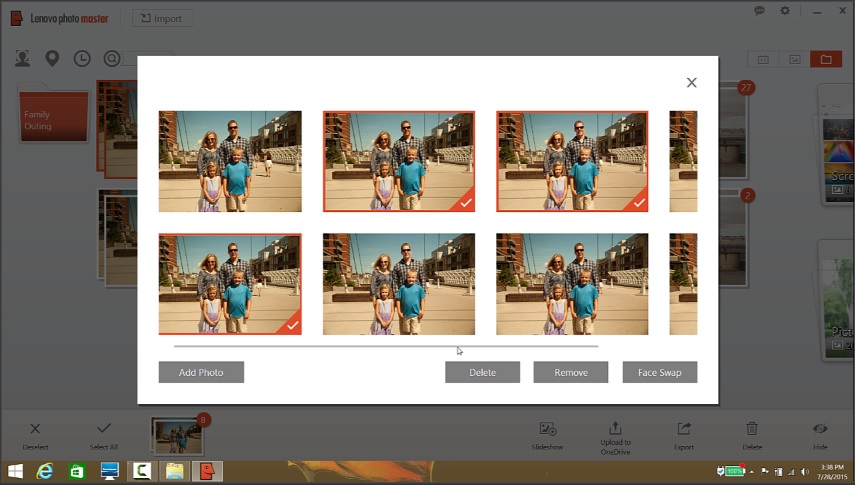Switch to the image view mode
The width and height of the screenshot is (855, 485).
(794, 59)
